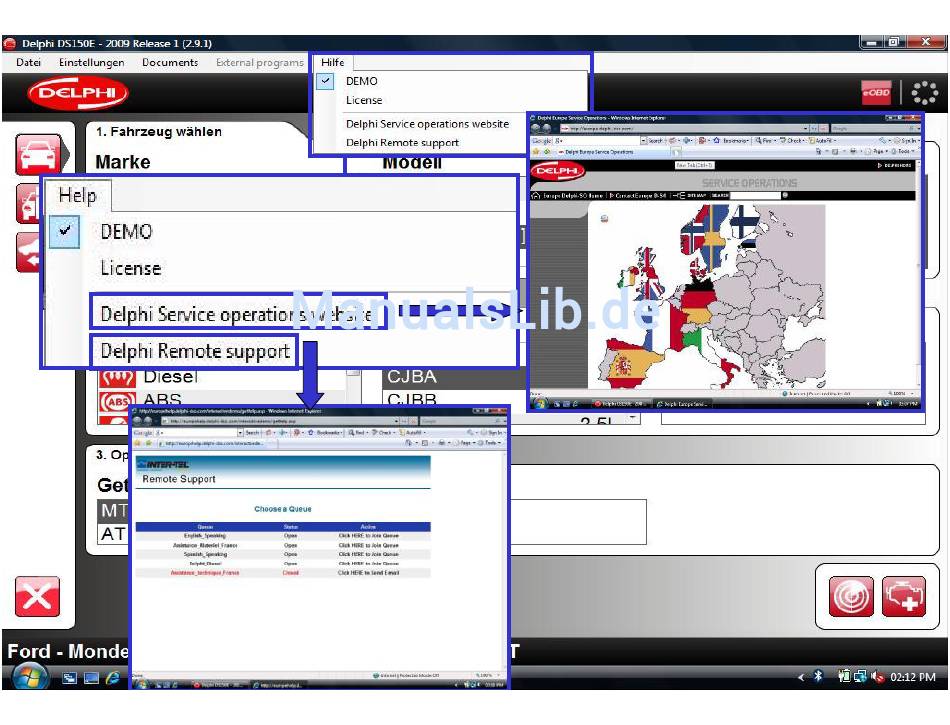Select the ABS system icon
Image resolution: width=950 pixels, height=725 pixels.
tap(117, 400)
